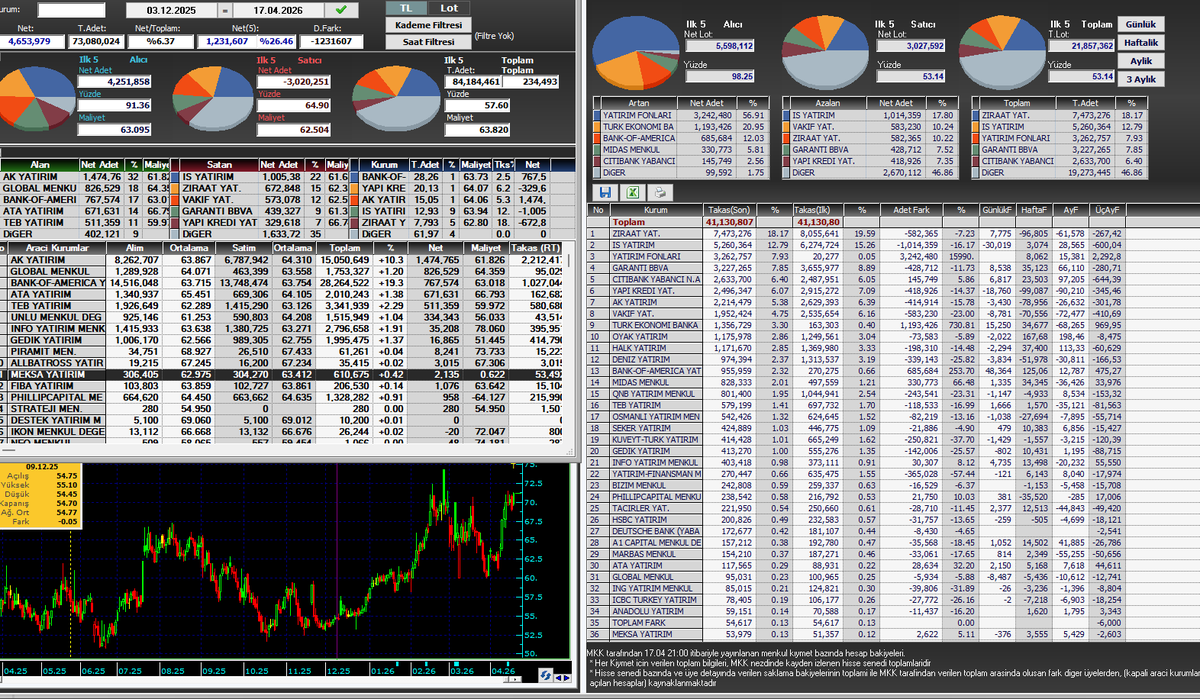
Task: Sort by the Alan column header
Action: [40, 164]
